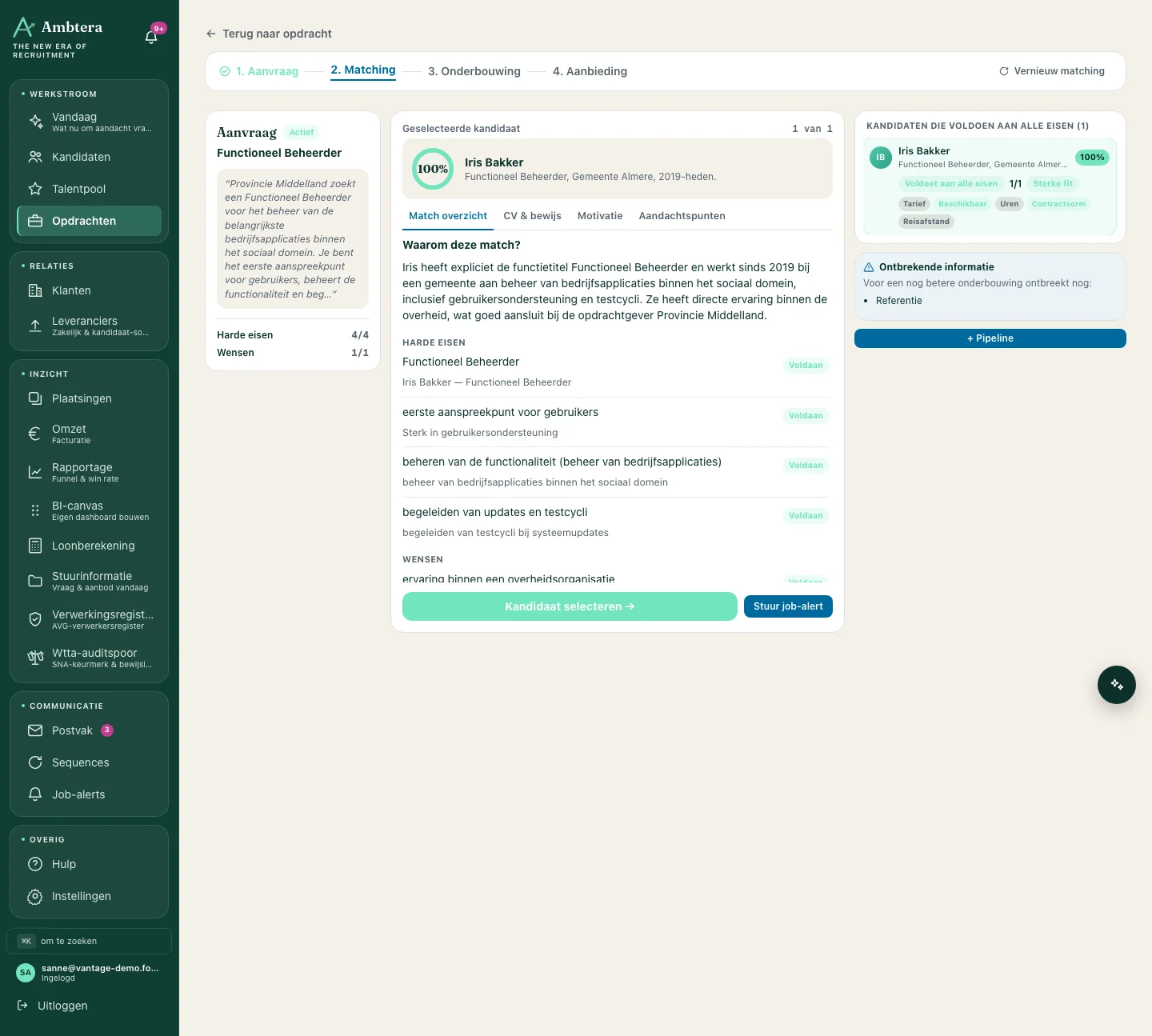Click the Instellingen gear icon
Viewport: 1152px width, 1036px height.
[x=35, y=896]
